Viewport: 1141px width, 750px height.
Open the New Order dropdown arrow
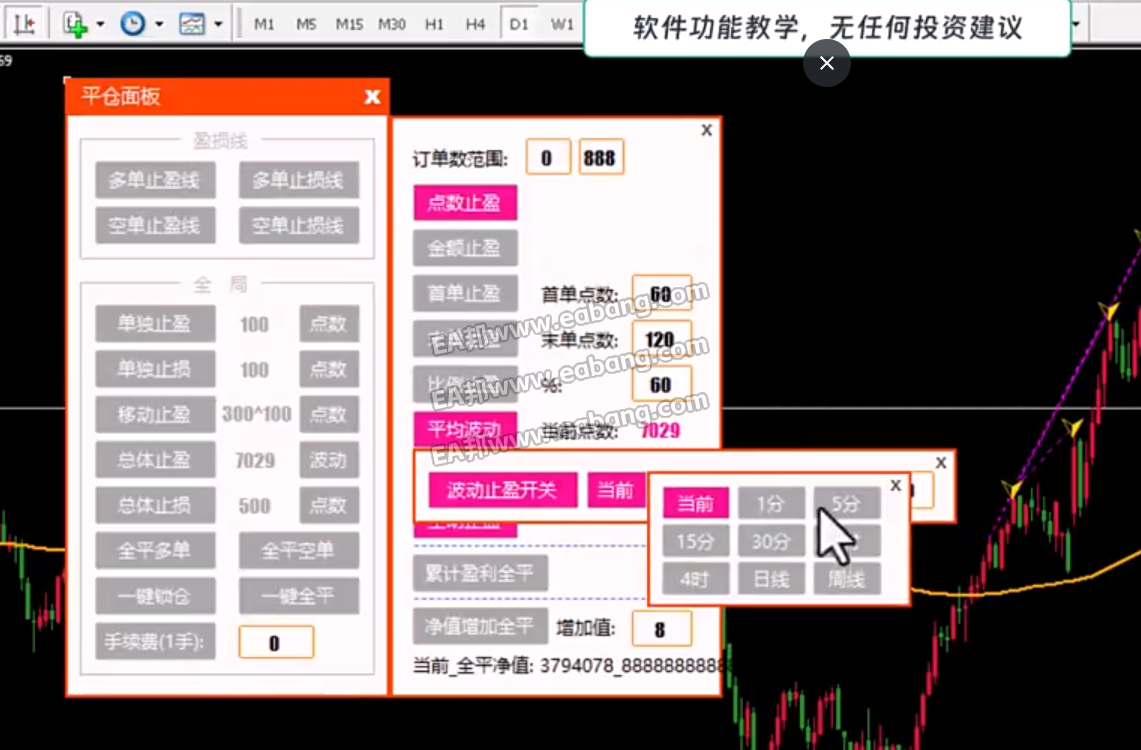tap(99, 21)
